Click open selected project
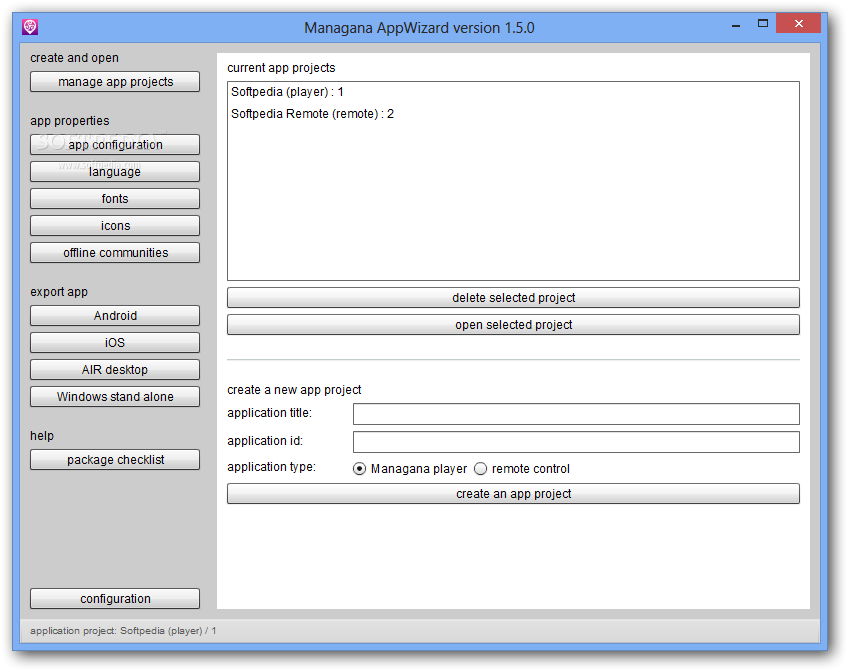 (x=513, y=325)
